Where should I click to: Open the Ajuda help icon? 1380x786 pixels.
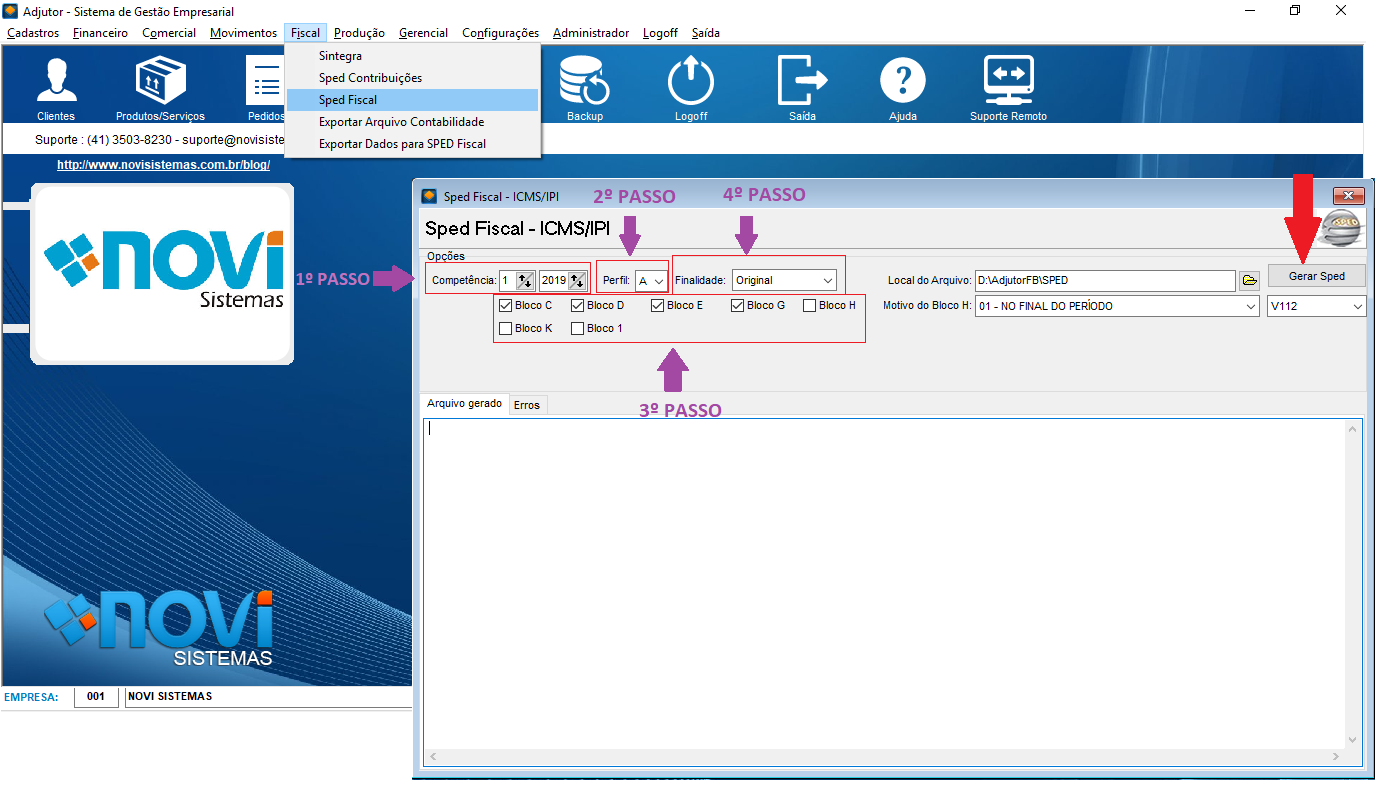(903, 88)
